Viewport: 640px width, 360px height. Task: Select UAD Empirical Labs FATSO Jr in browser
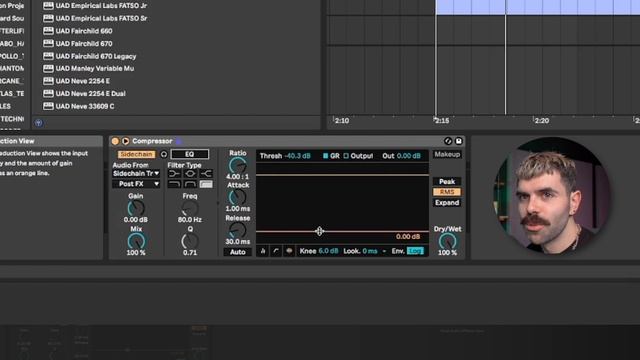[101, 6]
